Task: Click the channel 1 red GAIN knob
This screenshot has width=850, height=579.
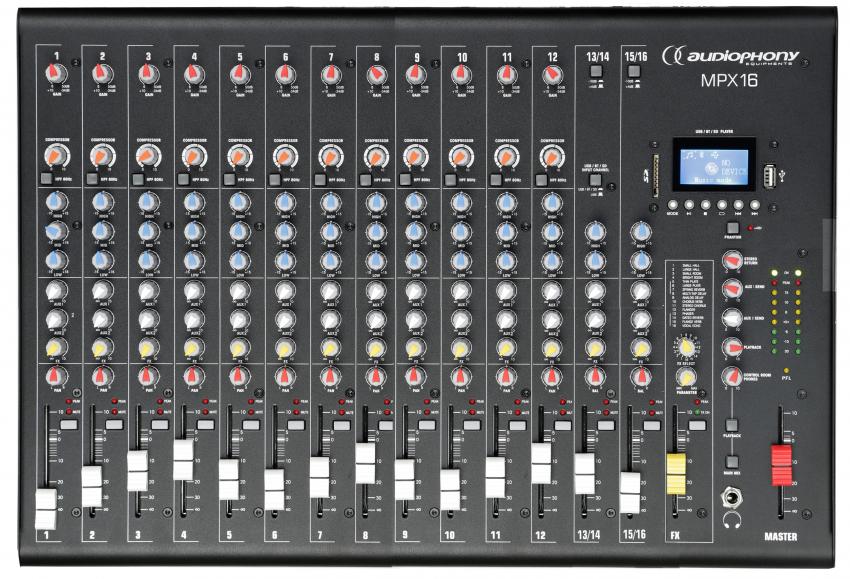Action: [56, 74]
